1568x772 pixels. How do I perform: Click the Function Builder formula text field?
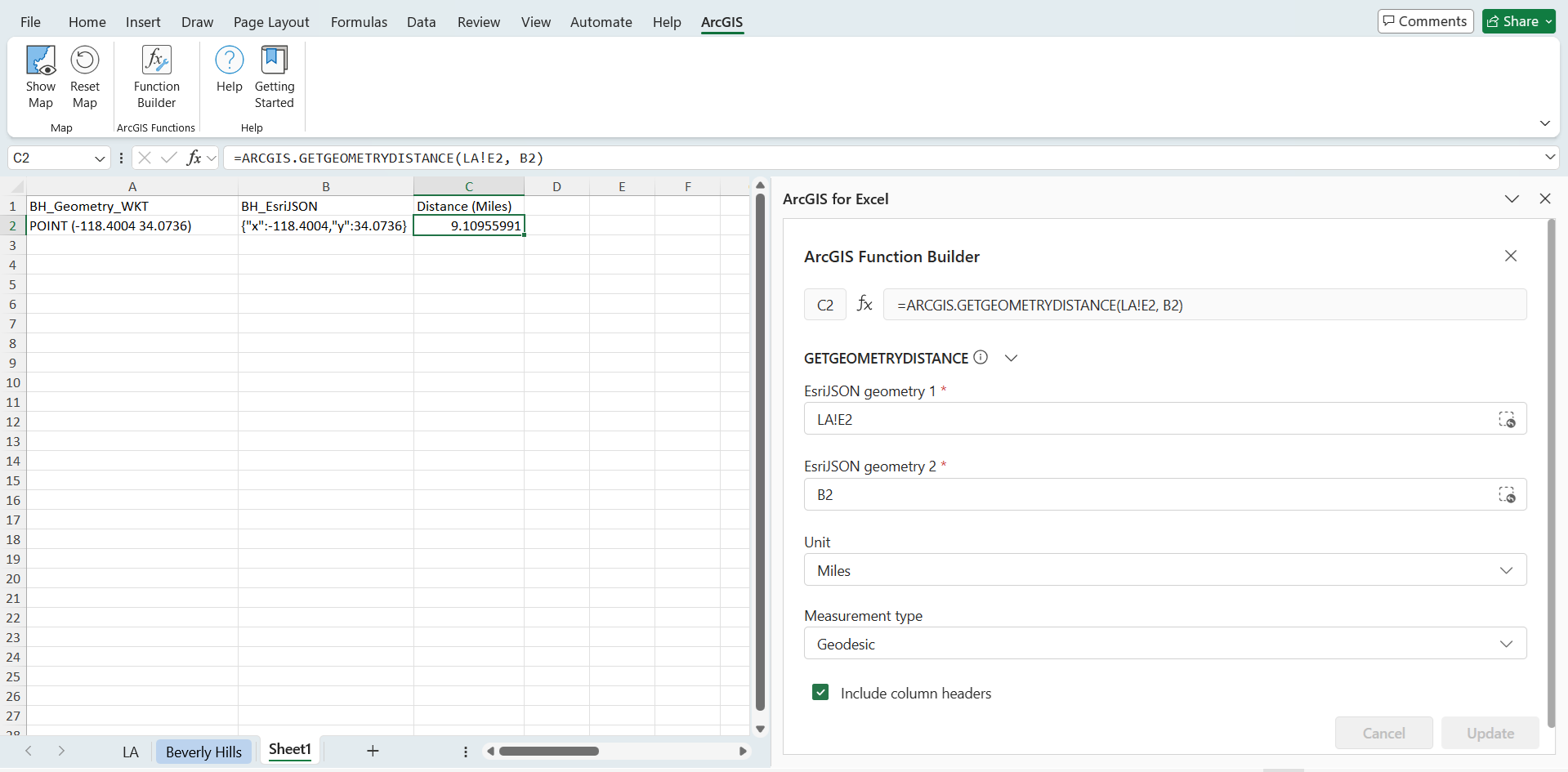click(x=1204, y=305)
